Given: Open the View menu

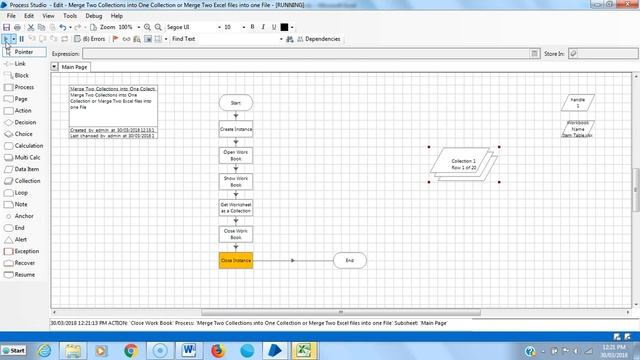Looking at the screenshot, I should coord(48,16).
